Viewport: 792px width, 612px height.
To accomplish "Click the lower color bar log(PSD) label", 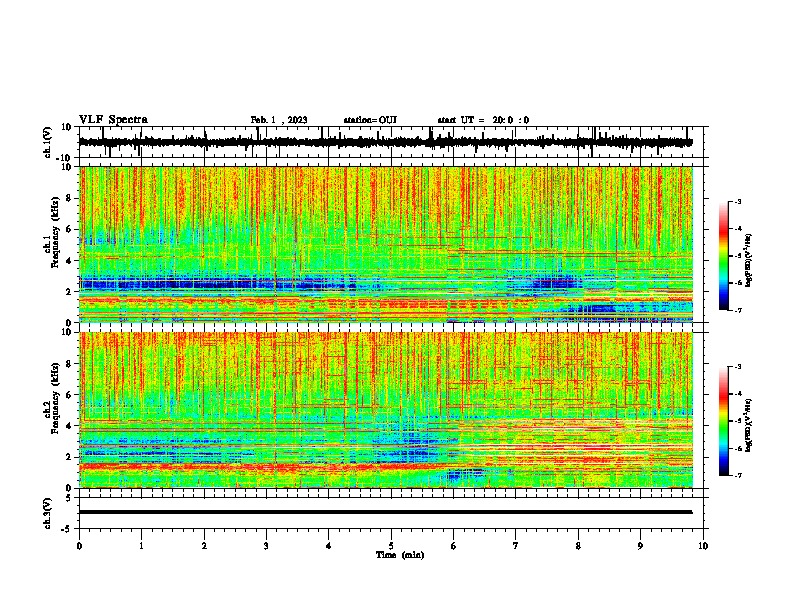I will pos(749,425).
